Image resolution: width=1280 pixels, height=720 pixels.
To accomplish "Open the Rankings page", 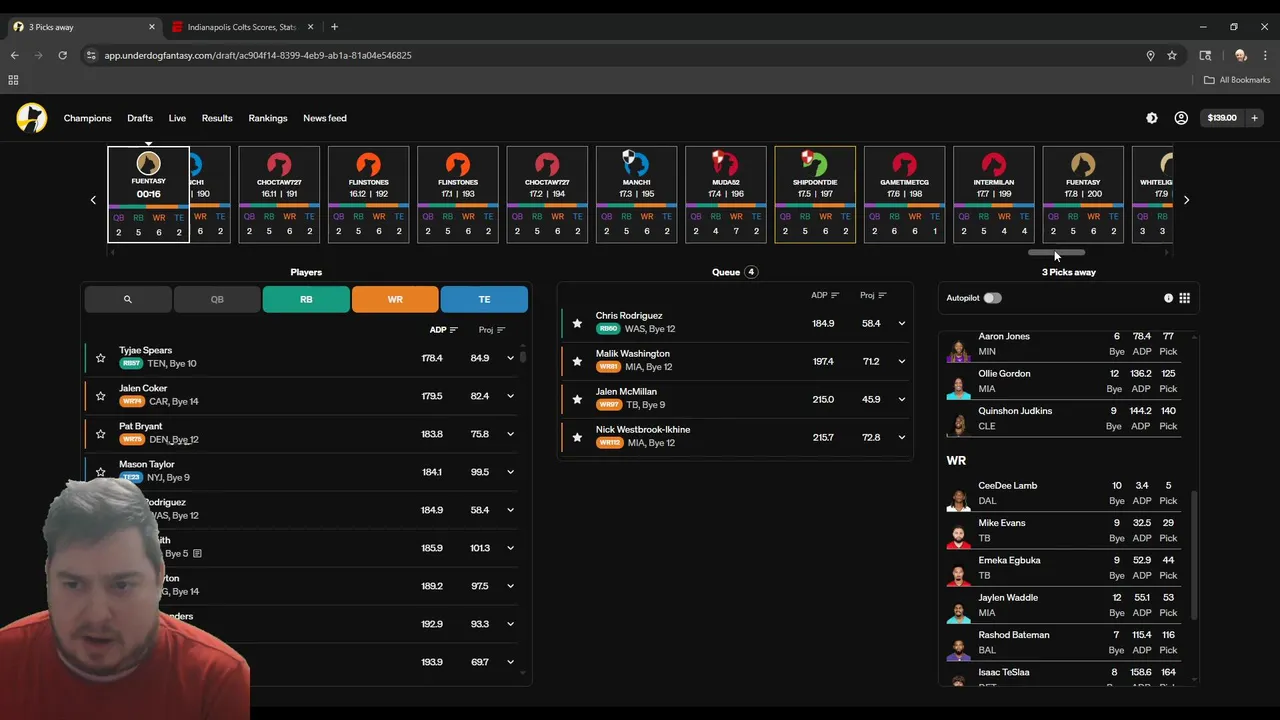I will (268, 118).
